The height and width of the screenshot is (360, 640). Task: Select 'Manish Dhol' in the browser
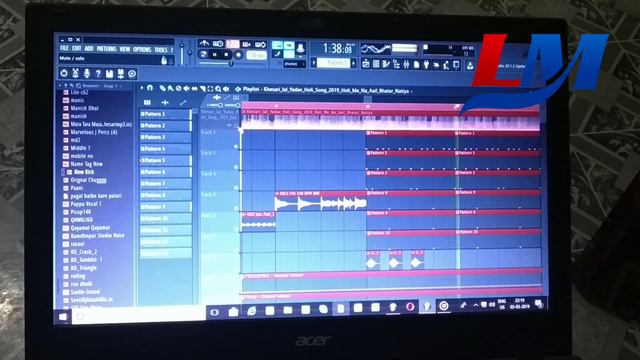84,108
